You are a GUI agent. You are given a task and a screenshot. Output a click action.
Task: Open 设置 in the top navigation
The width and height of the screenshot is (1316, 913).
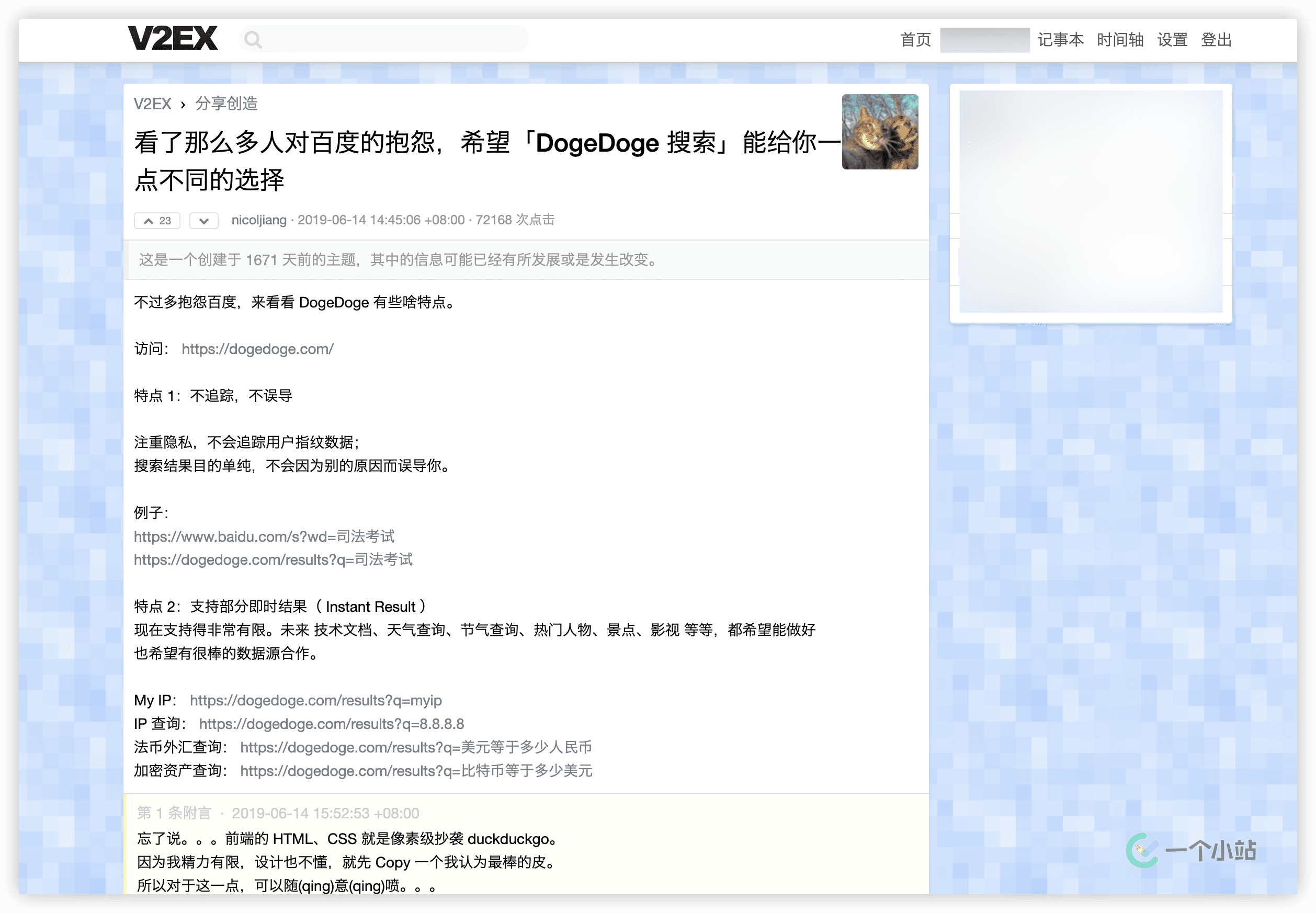(1172, 40)
